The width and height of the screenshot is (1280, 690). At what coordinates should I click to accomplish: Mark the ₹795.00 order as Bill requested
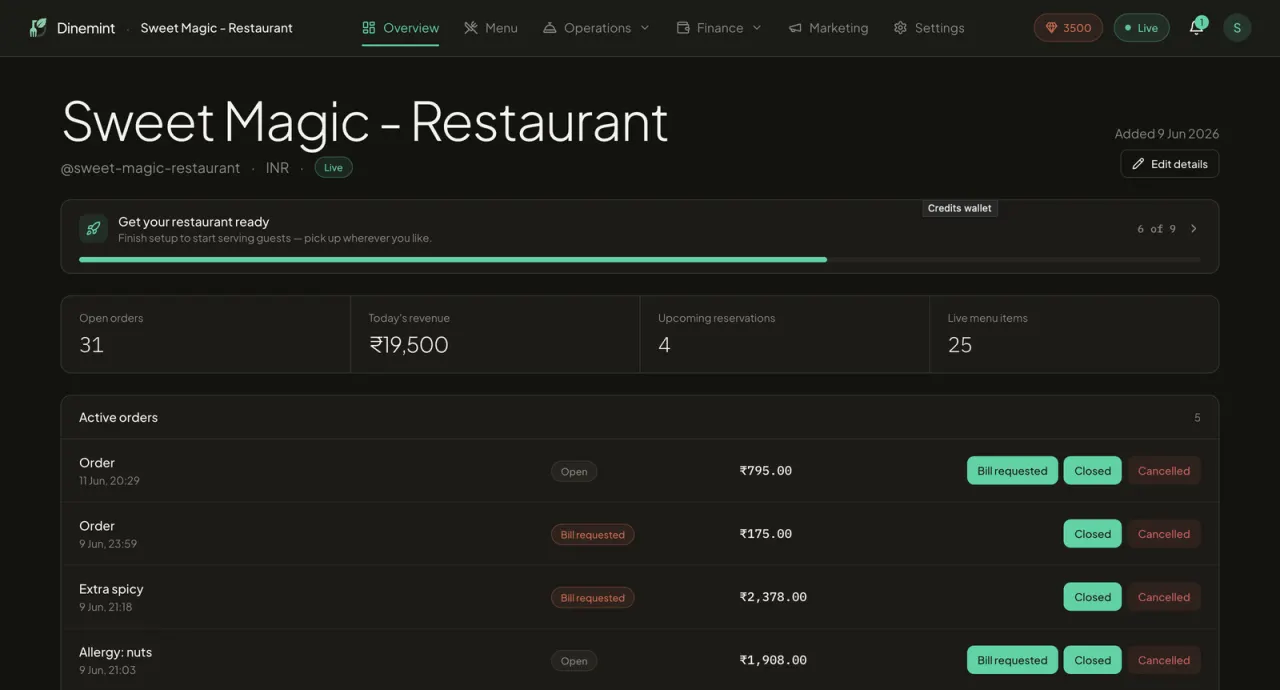1012,471
